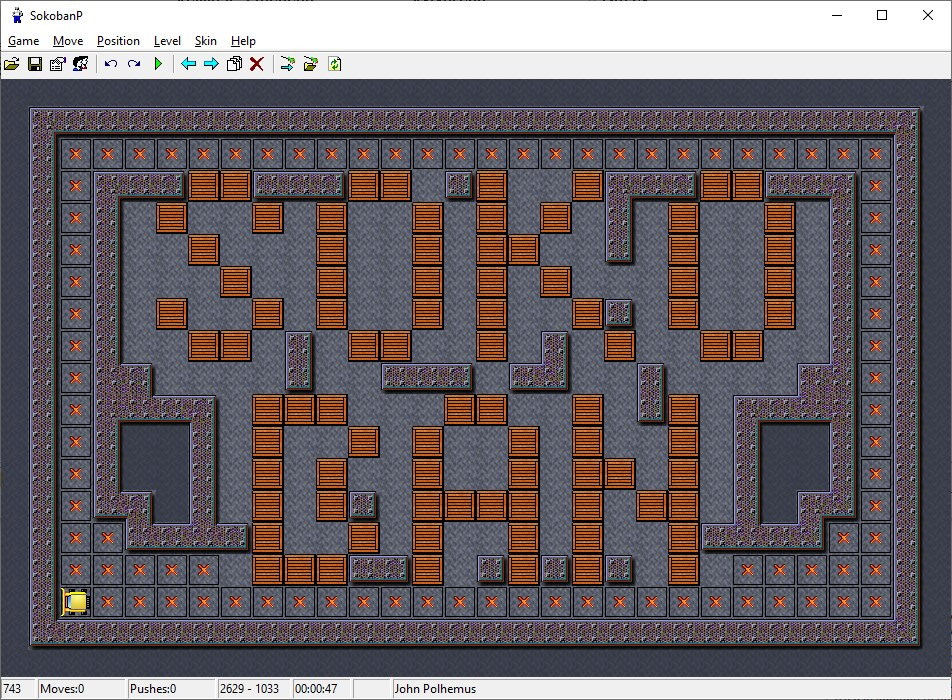
Task: Go to previous level with left arrow
Action: coord(188,64)
